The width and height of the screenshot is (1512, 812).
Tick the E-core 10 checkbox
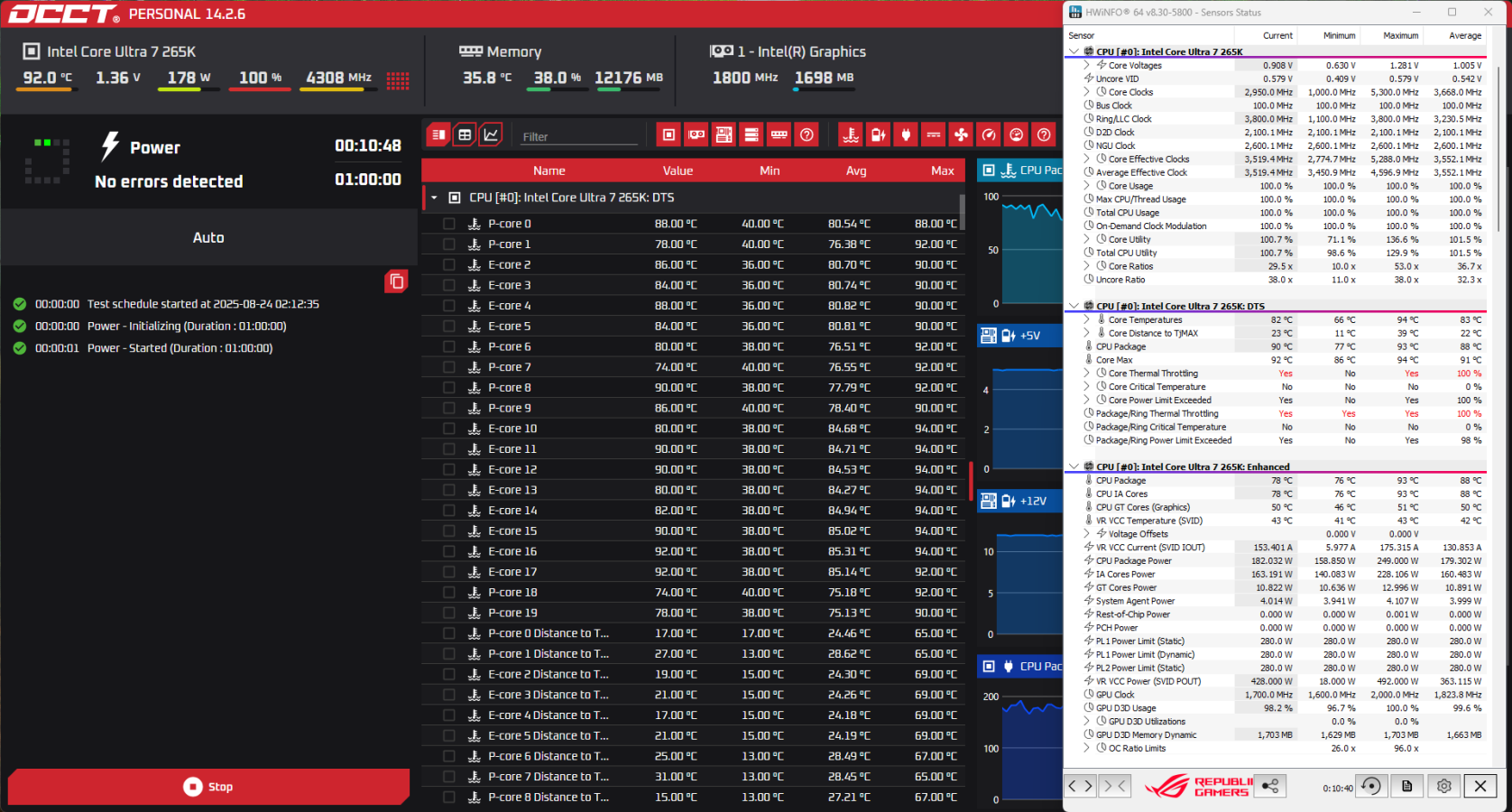point(449,429)
